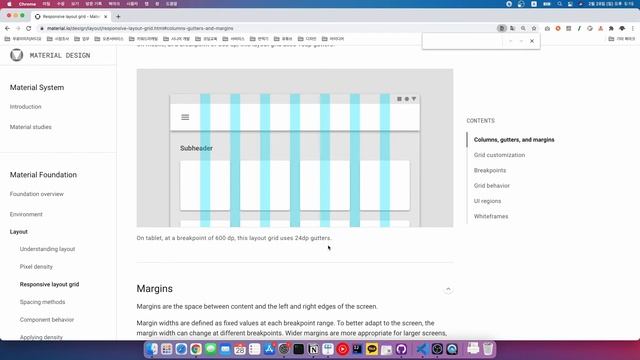
Task: Open Messages from the dock
Action: tap(211, 349)
